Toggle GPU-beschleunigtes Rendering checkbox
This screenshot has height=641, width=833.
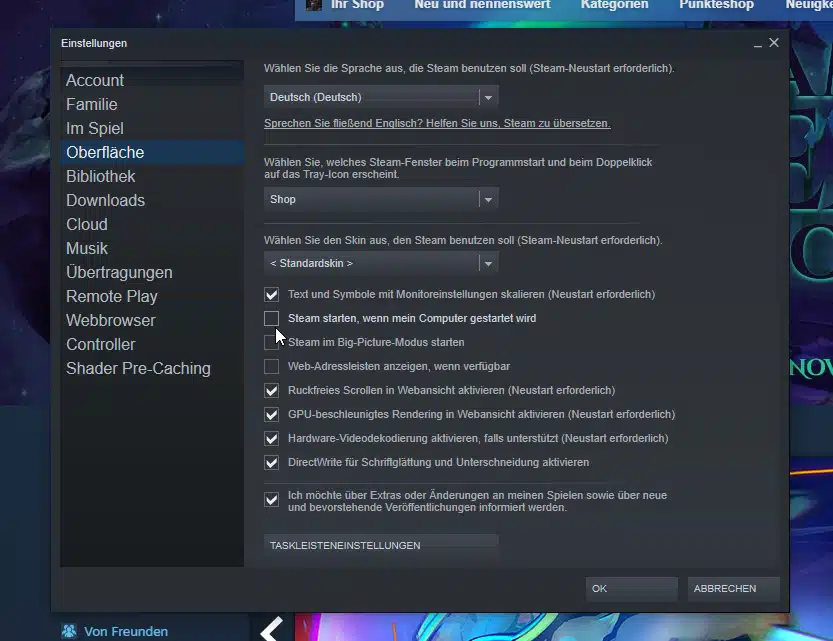pyautogui.click(x=271, y=414)
